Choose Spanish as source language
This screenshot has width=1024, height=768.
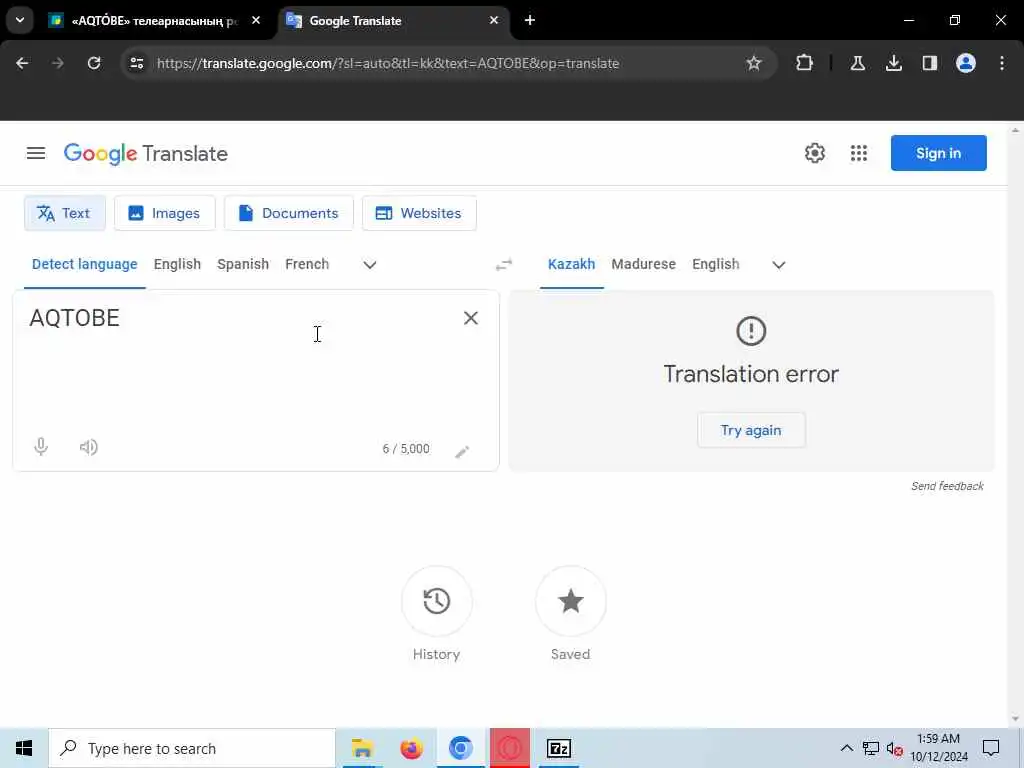pos(243,264)
